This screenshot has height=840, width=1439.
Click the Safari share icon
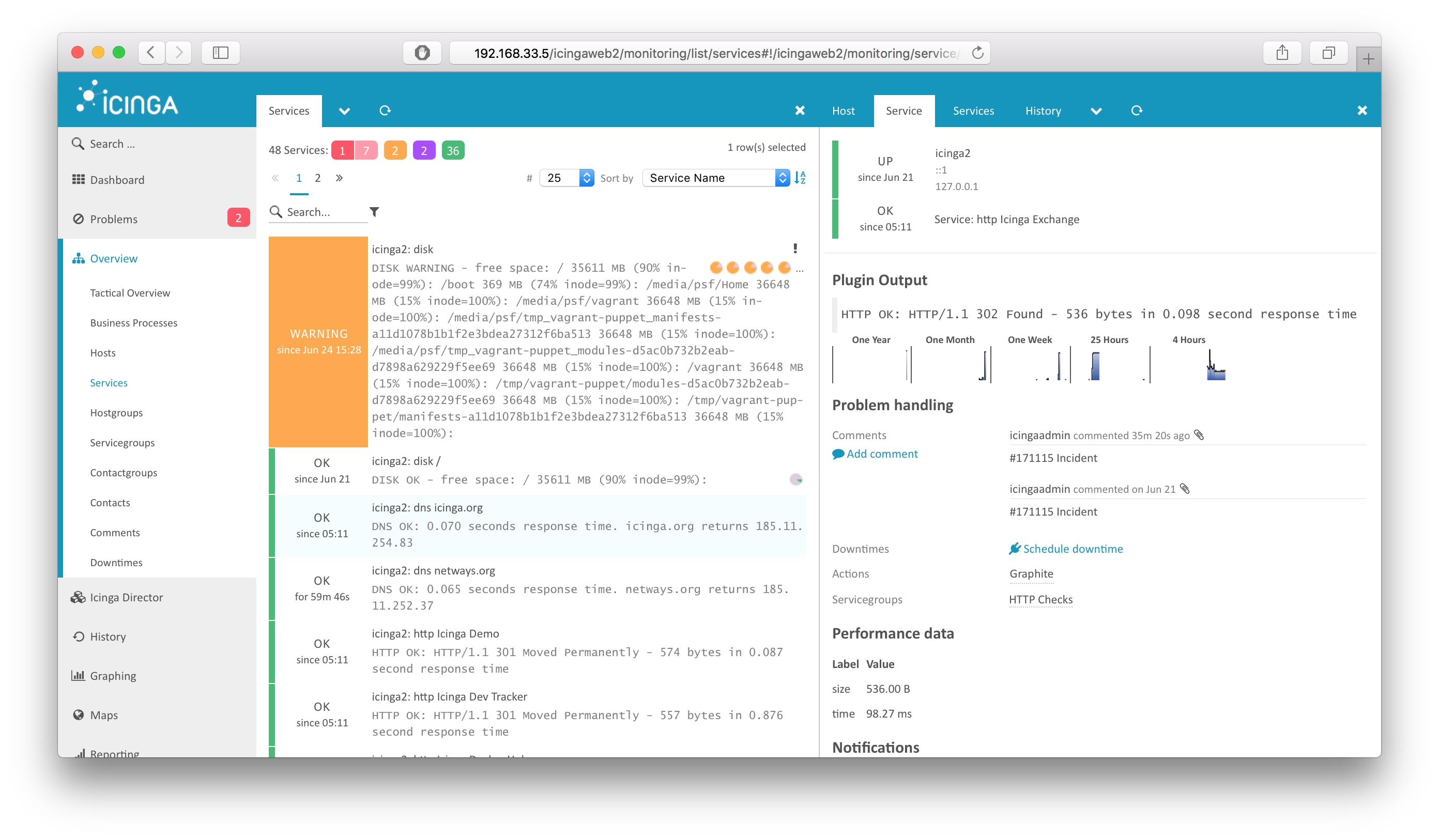(x=1282, y=53)
